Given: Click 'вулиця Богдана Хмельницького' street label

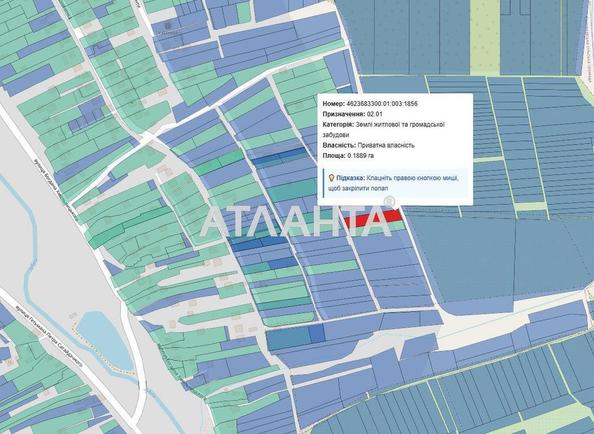Looking at the screenshot, I should [55, 189].
